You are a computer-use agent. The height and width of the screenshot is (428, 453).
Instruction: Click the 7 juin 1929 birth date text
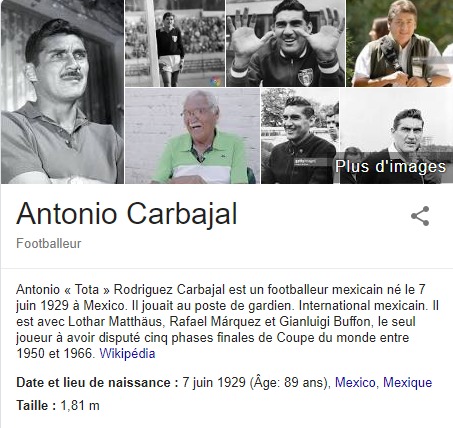pos(214,382)
